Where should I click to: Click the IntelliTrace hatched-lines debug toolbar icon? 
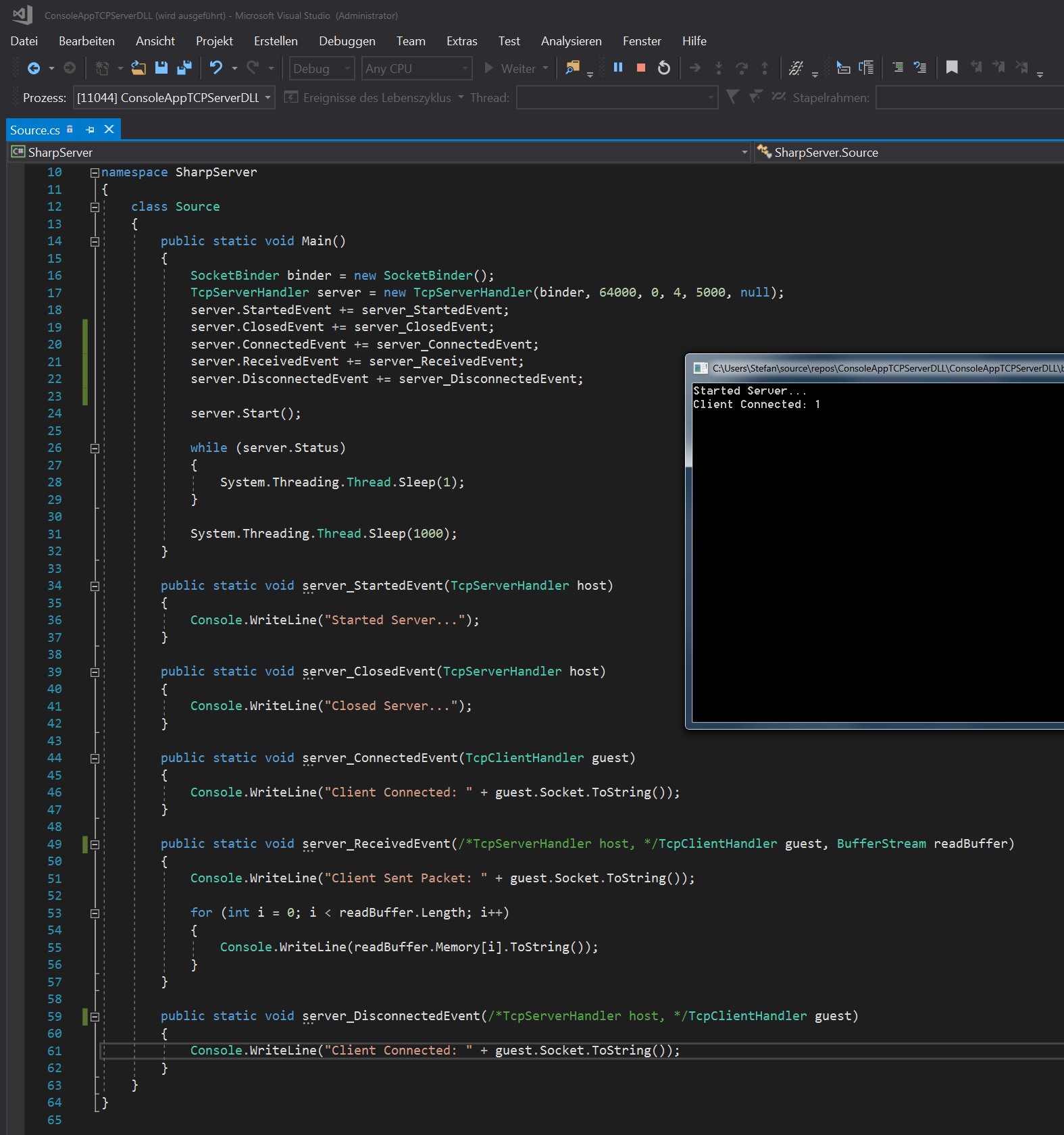pyautogui.click(x=796, y=68)
